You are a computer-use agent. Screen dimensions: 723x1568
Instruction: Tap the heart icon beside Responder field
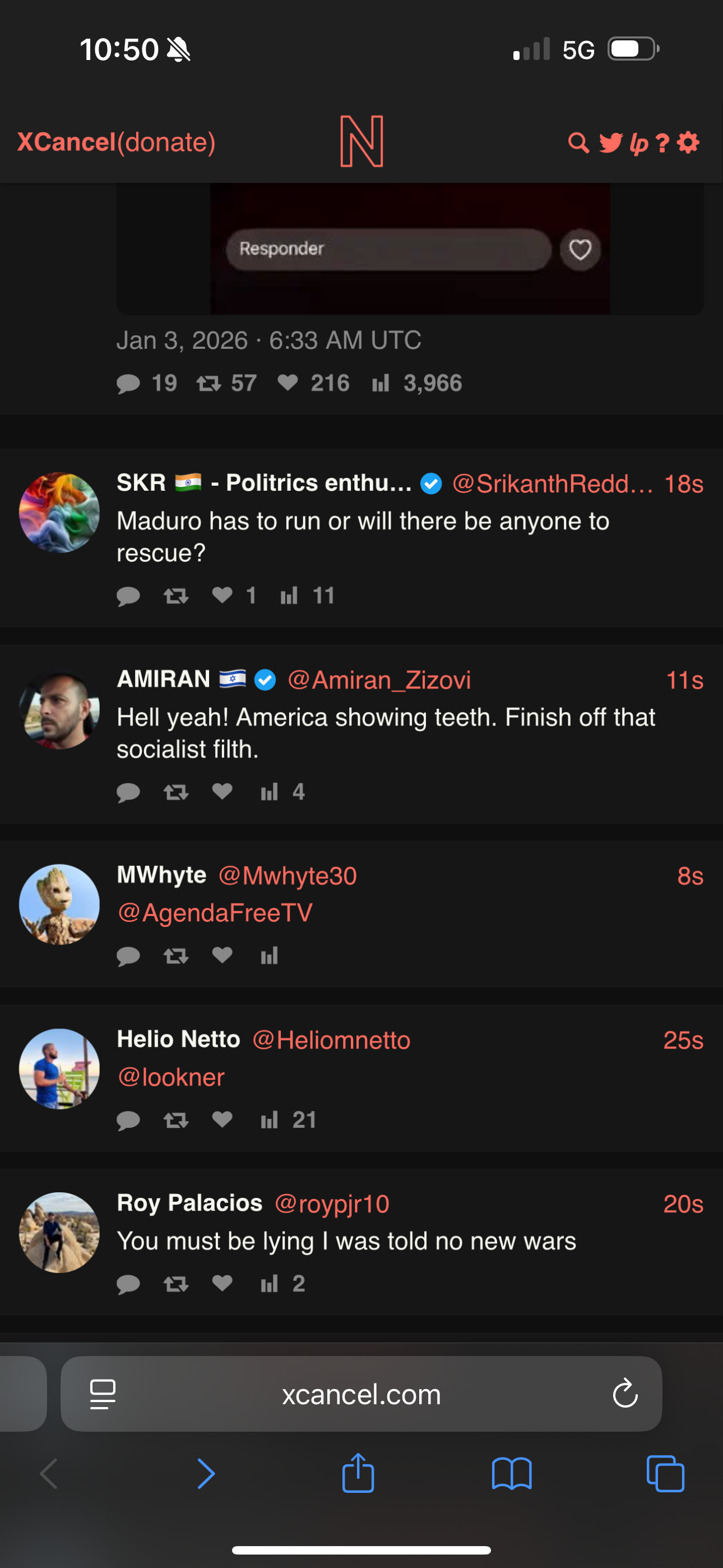pyautogui.click(x=580, y=250)
